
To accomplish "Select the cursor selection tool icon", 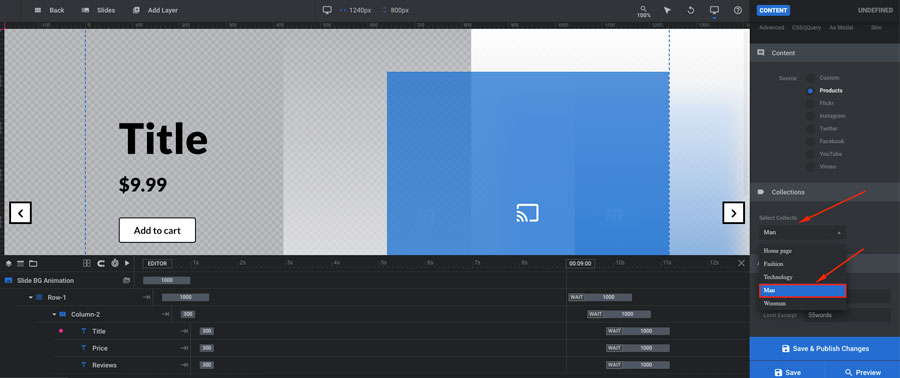I will (667, 10).
